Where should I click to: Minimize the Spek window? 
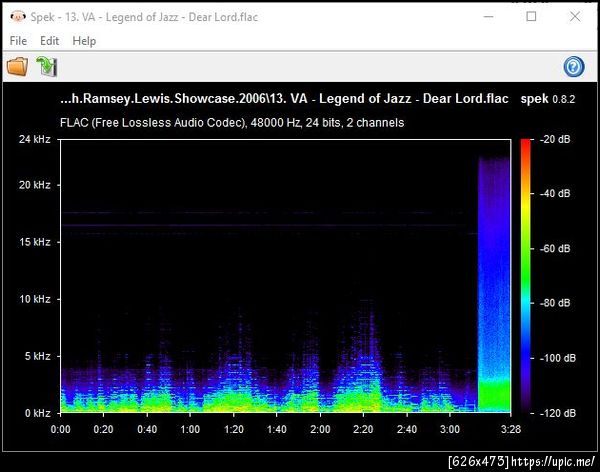(x=488, y=16)
